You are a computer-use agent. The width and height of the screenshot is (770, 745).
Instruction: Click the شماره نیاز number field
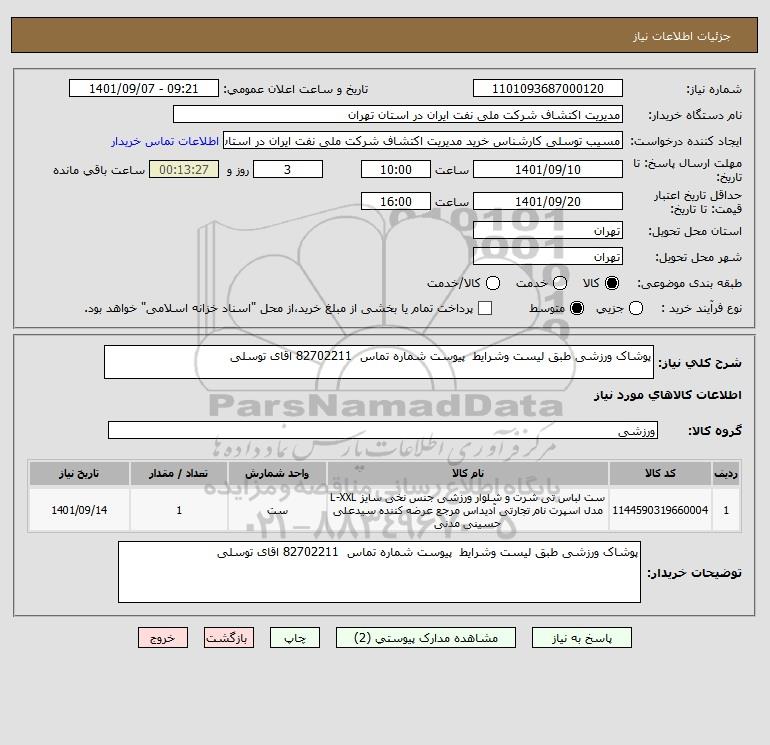point(548,89)
